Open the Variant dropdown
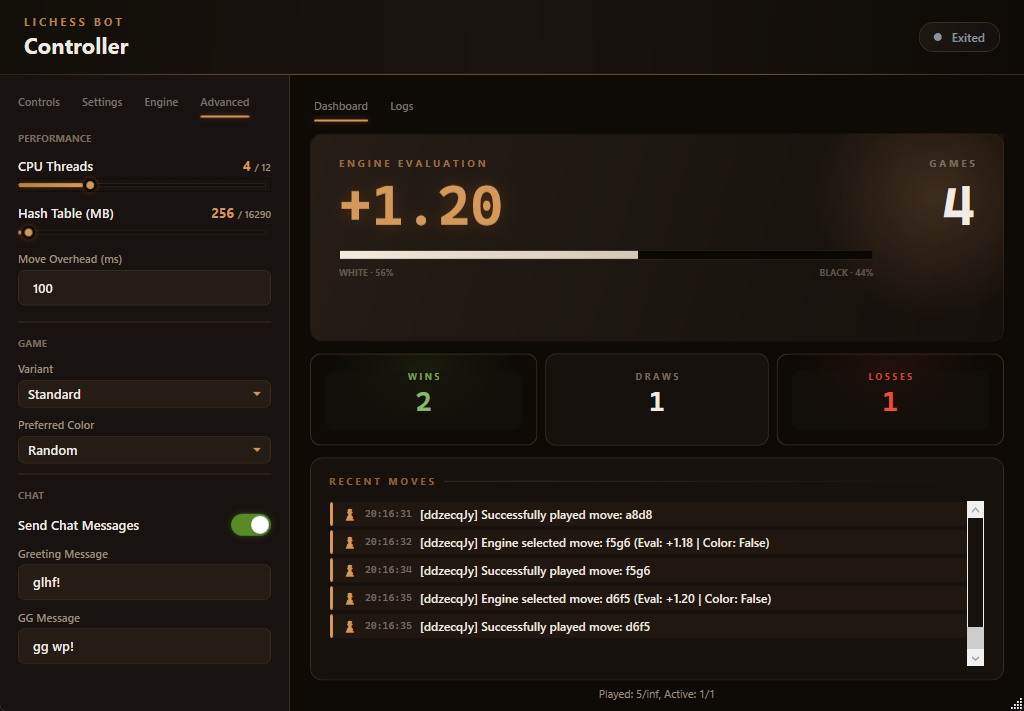The height and width of the screenshot is (711, 1024). pos(144,394)
